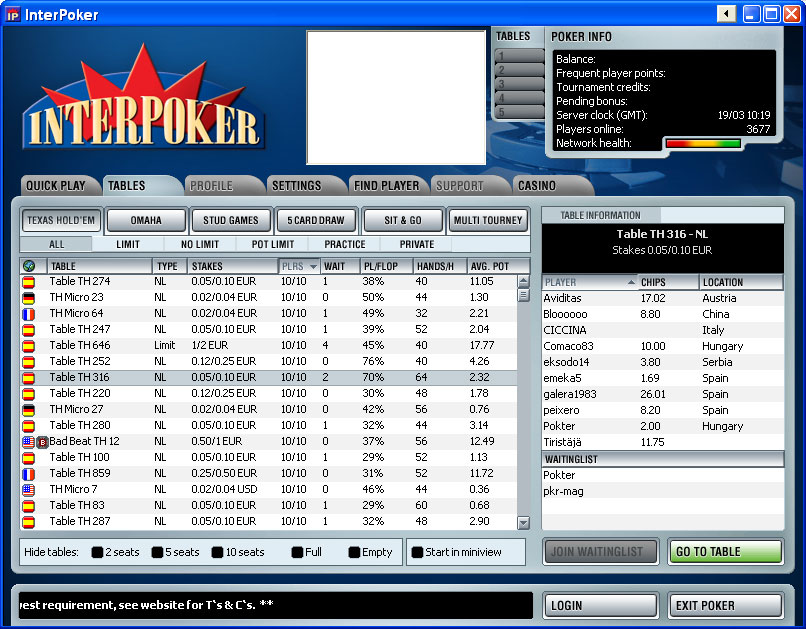Sort player list by PLAYER column
Screen dimensions: 806x629
tap(590, 282)
